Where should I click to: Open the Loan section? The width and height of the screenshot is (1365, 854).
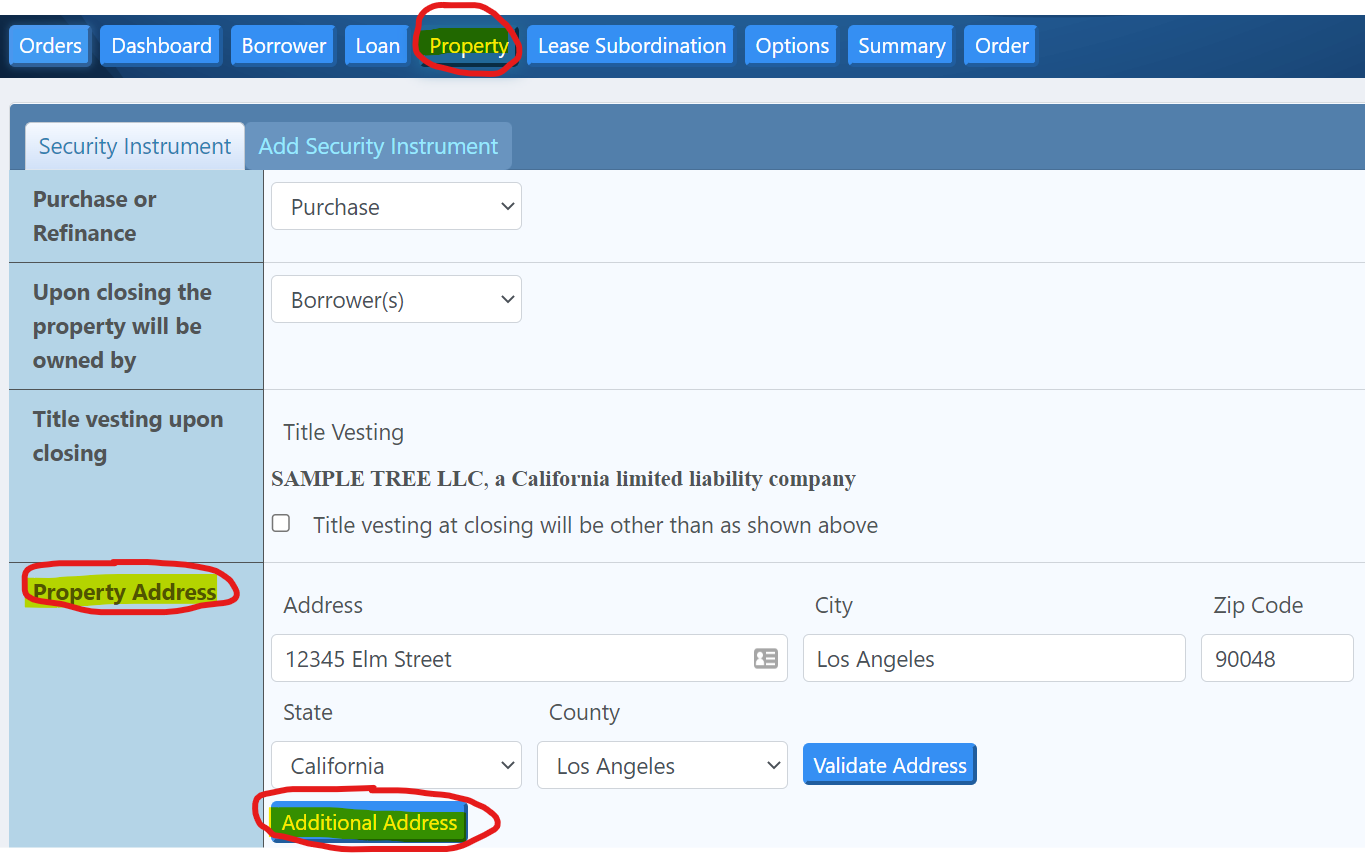point(376,45)
